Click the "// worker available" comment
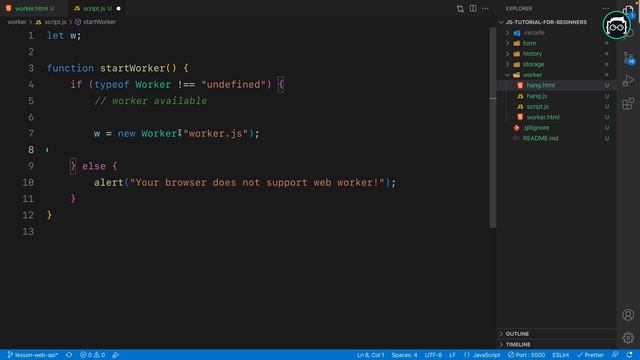This screenshot has width=640, height=360. pos(151,101)
